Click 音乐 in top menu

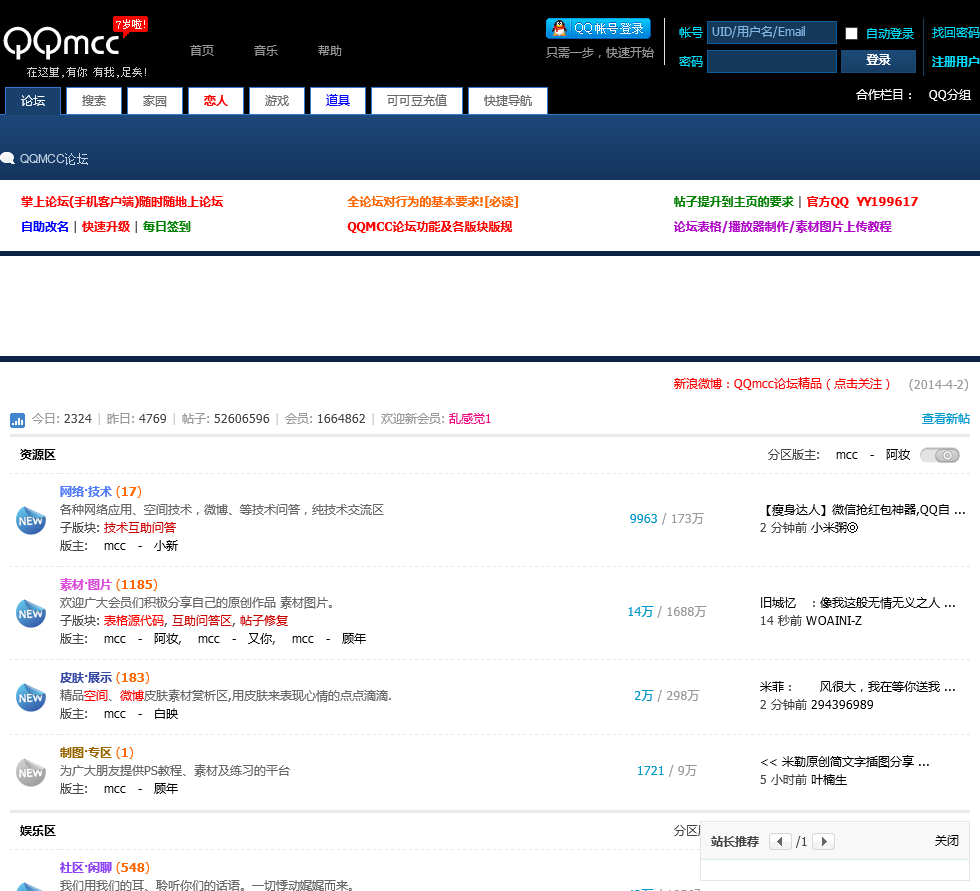click(266, 51)
